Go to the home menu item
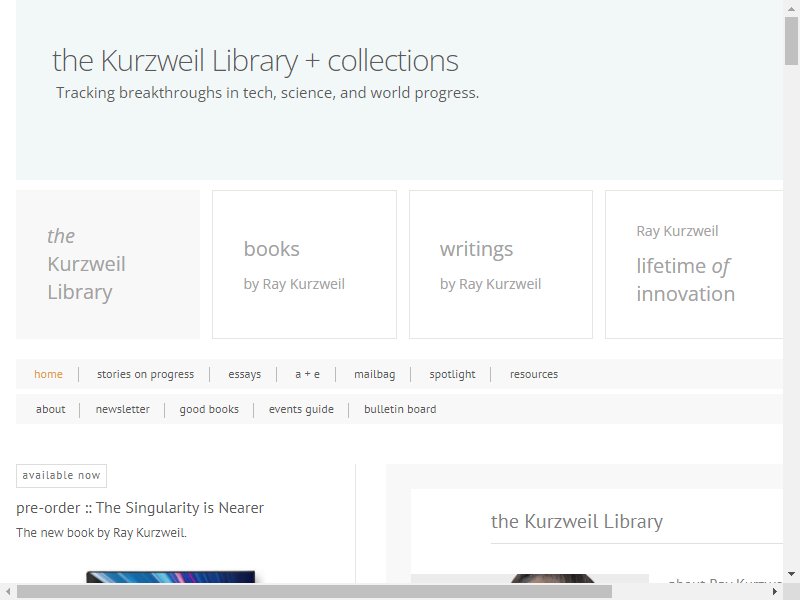Image resolution: width=800 pixels, height=600 pixels. 48,374
